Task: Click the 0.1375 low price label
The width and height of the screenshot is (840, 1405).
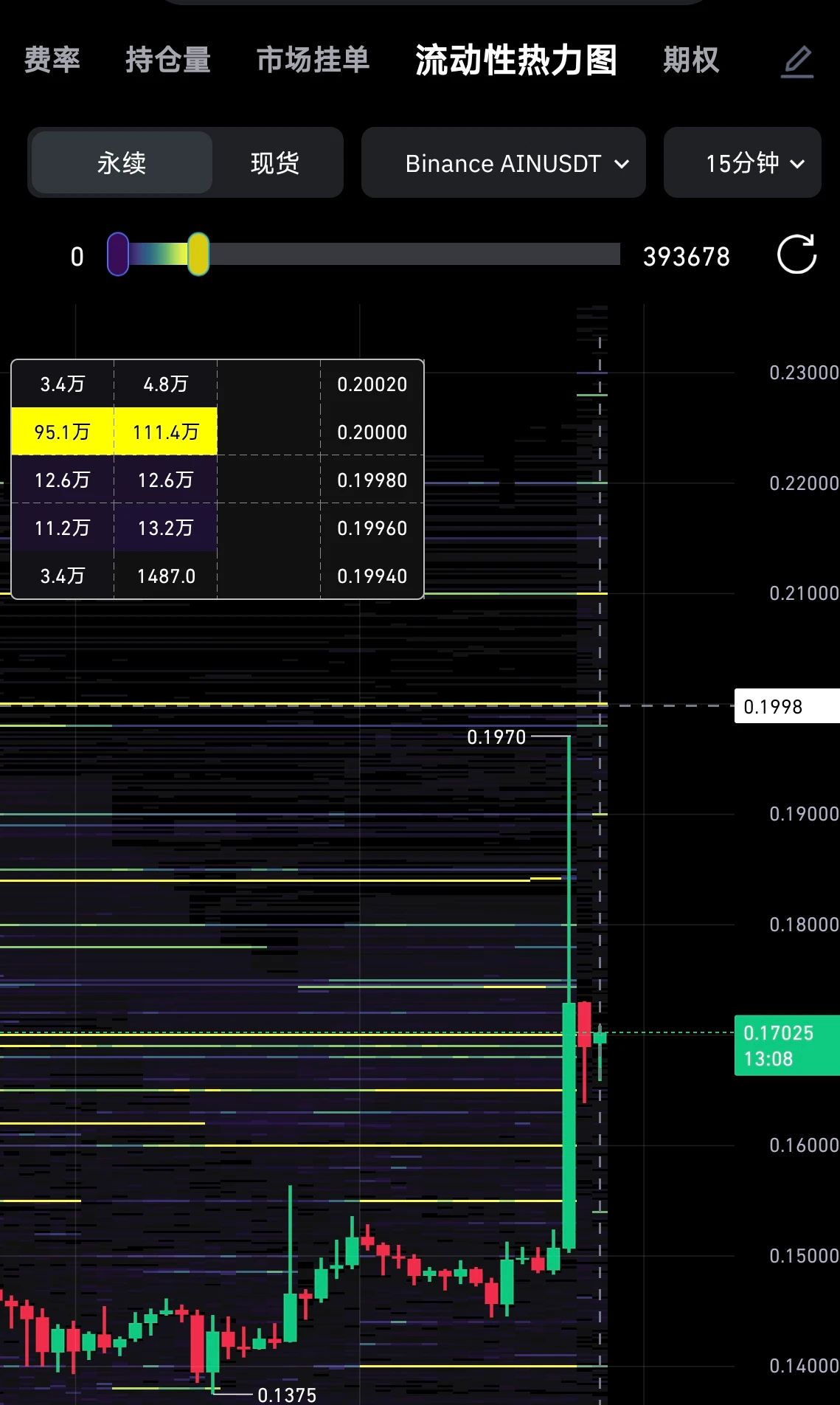Action: click(287, 1395)
